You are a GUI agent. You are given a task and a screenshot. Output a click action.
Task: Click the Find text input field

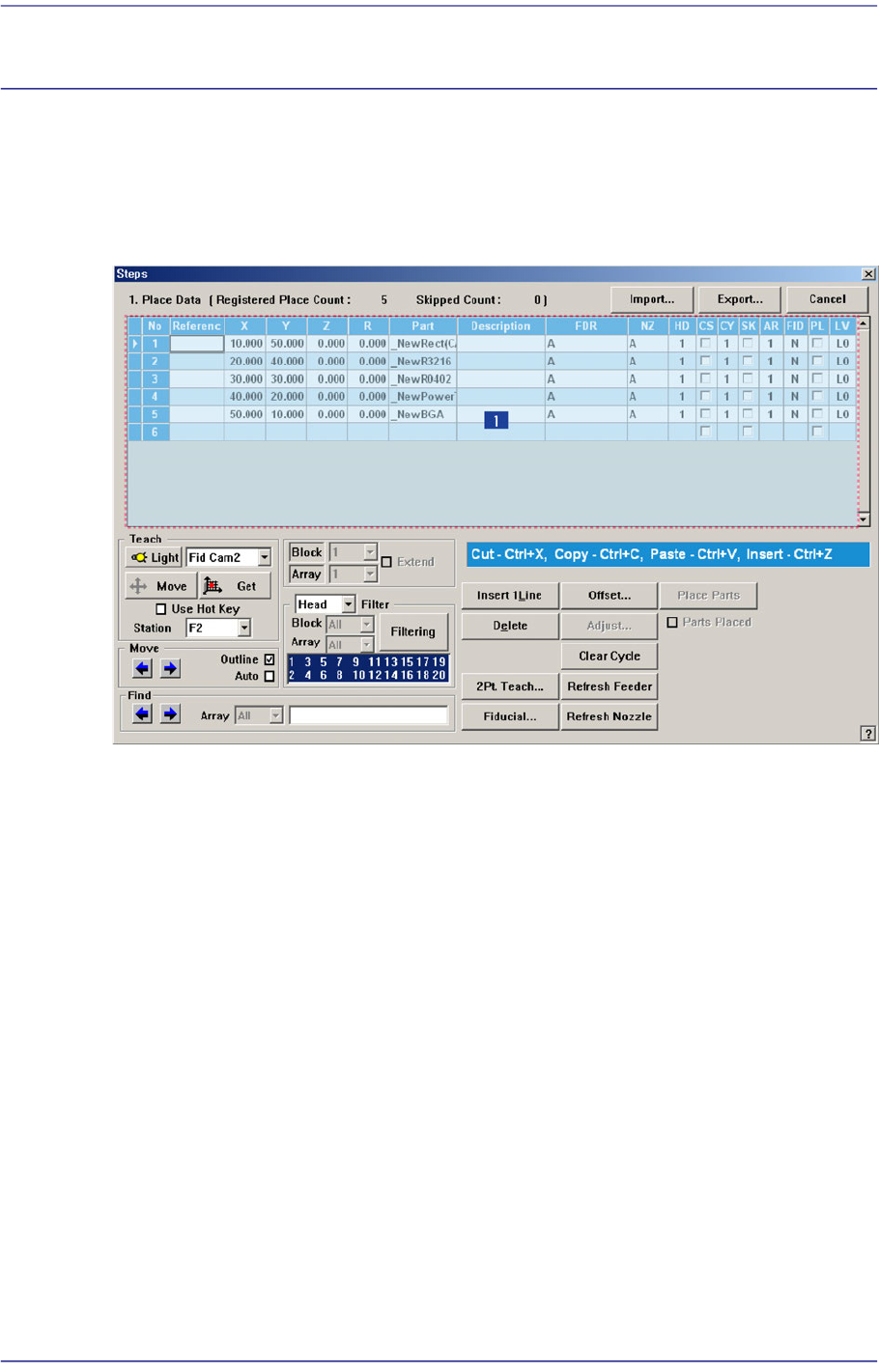click(x=368, y=715)
